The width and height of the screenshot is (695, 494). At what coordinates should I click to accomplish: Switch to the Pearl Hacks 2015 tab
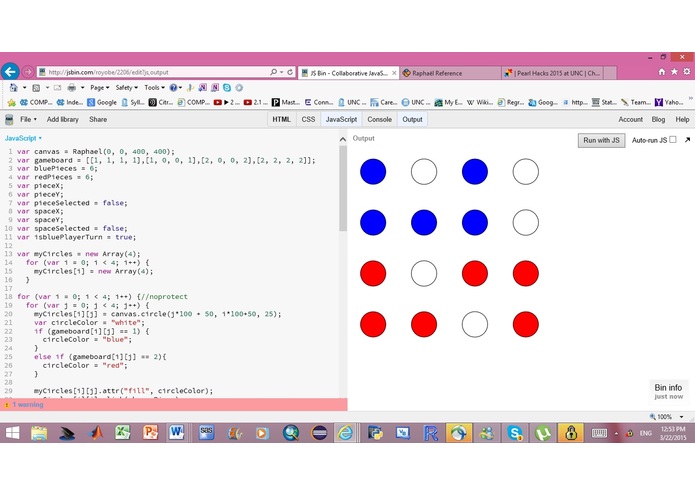552,73
